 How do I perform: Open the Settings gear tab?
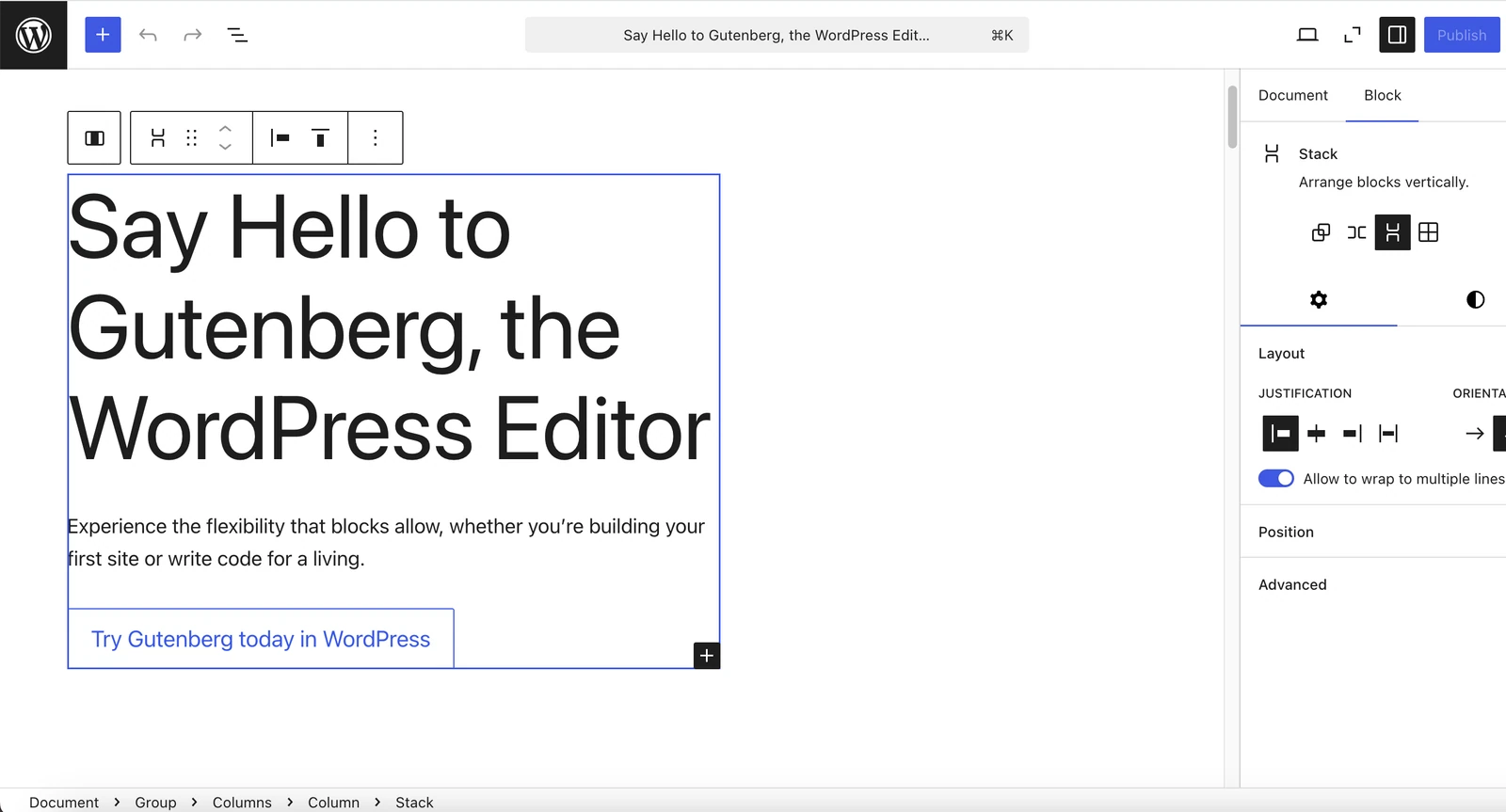1319,299
